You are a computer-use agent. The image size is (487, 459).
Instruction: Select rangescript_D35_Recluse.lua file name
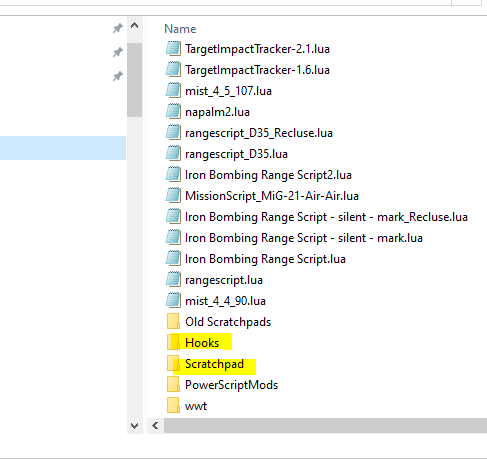[259, 133]
